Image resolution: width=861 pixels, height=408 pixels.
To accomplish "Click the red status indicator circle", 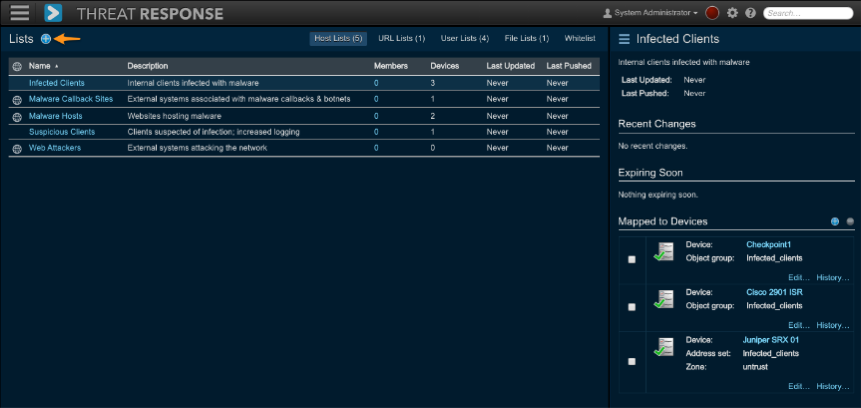I will point(712,13).
